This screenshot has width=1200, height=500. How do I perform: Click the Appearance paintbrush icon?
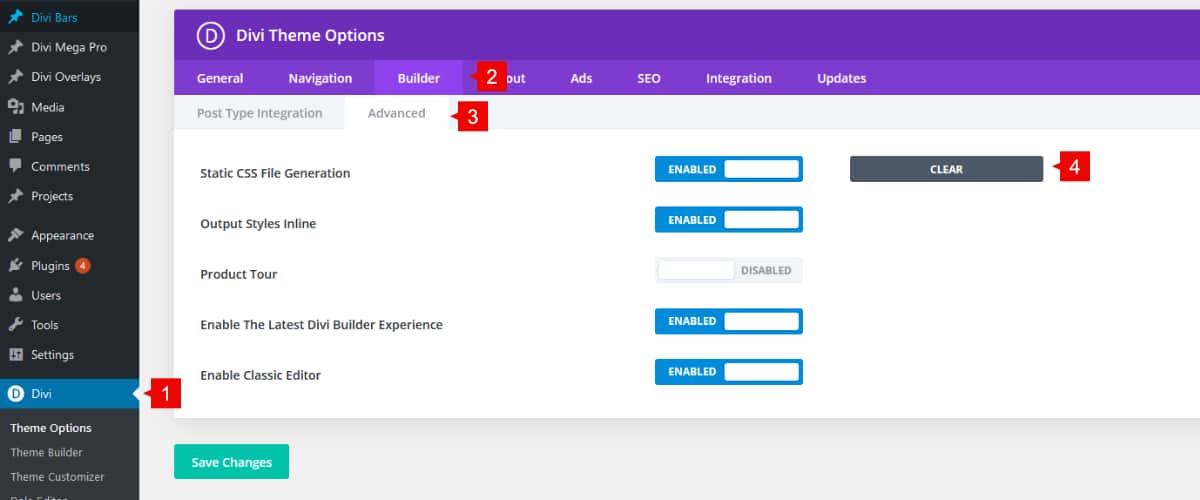16,236
